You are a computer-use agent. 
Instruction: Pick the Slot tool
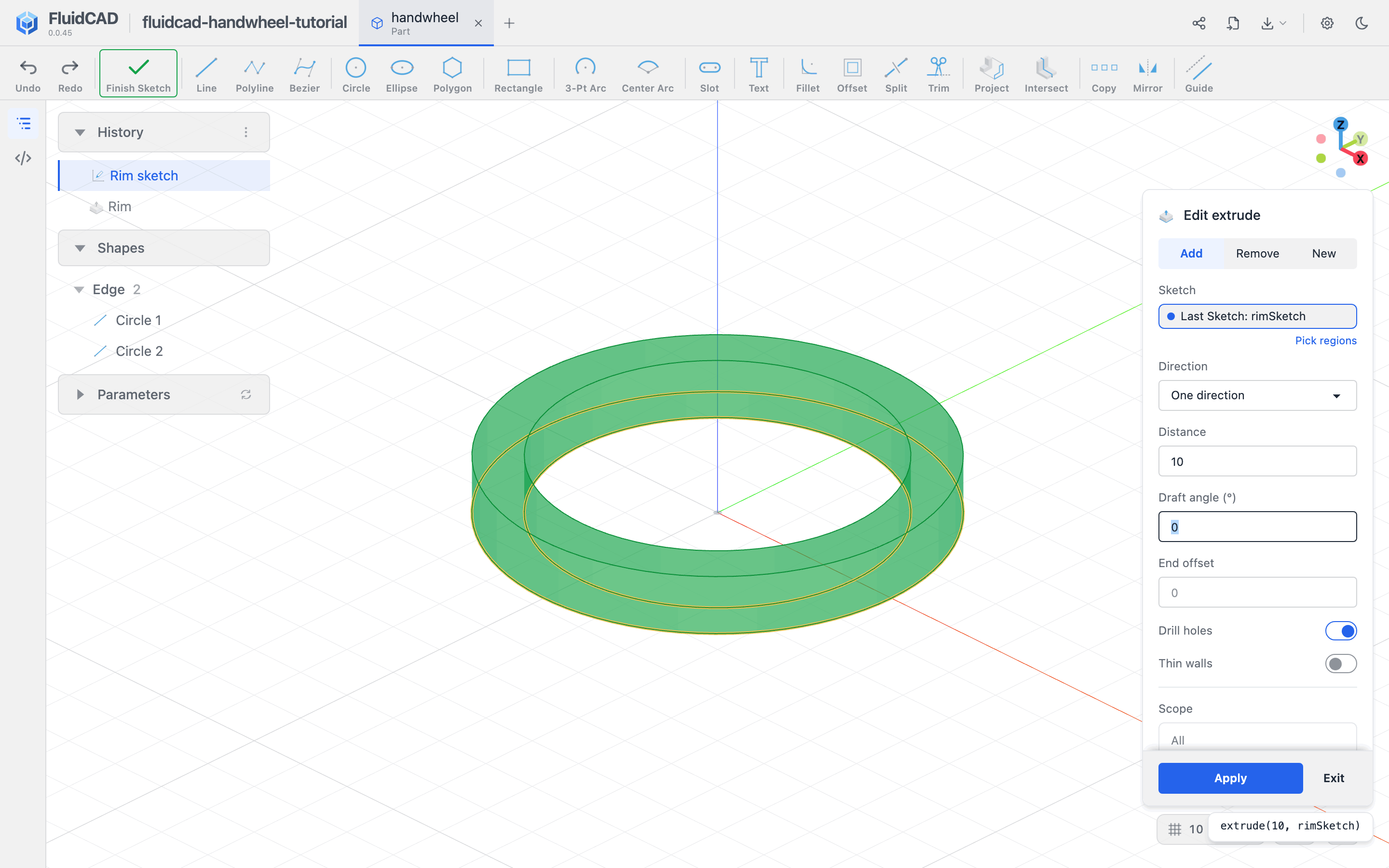click(x=709, y=75)
